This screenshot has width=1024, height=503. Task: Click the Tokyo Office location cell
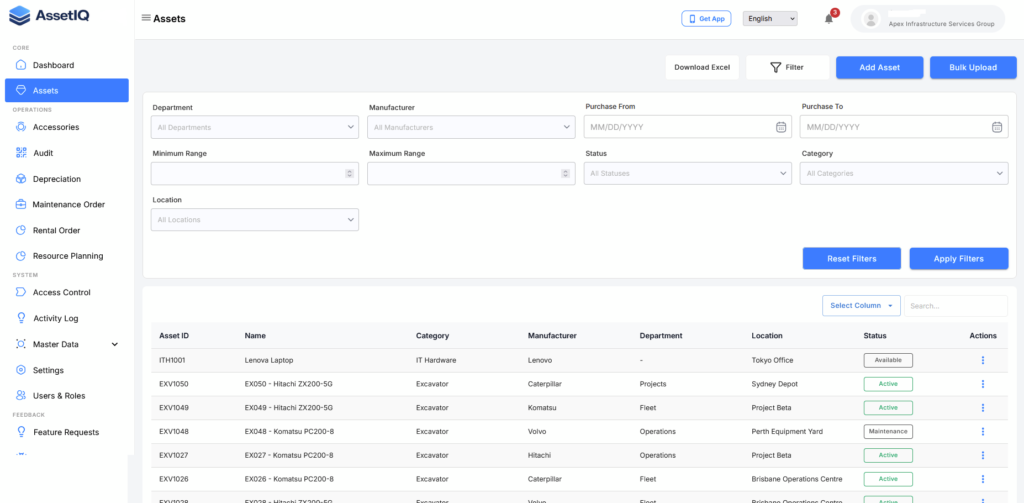773,360
